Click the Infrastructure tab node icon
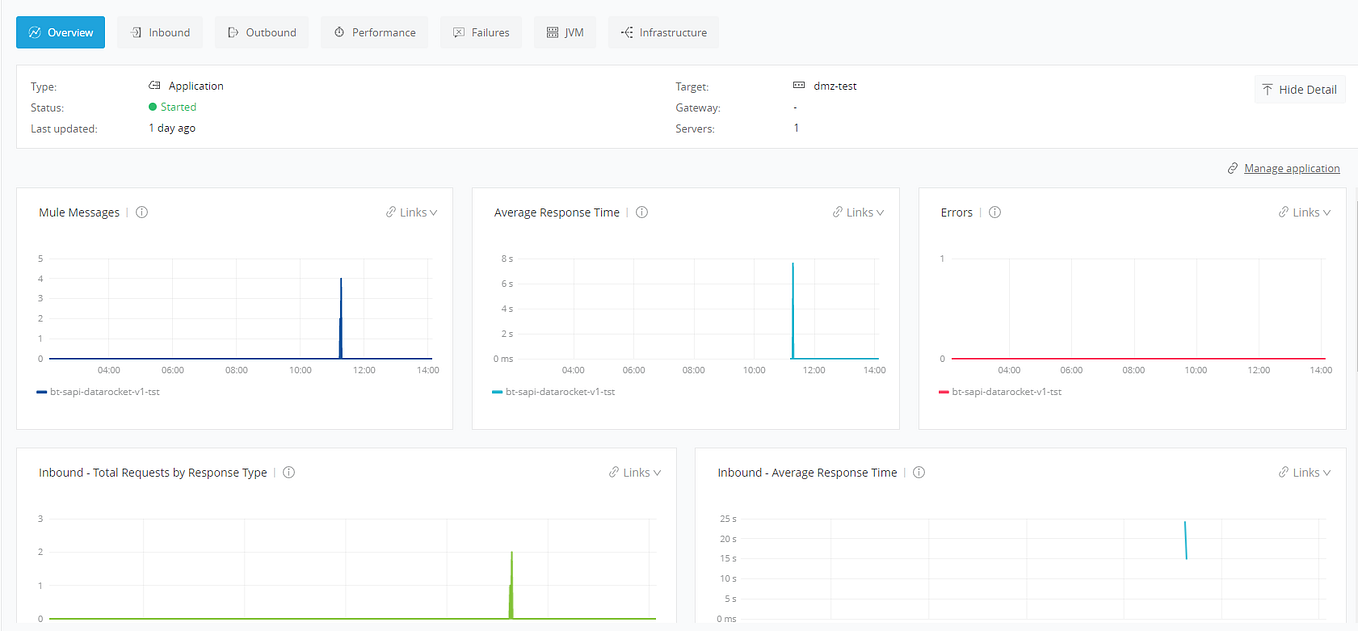 [627, 31]
